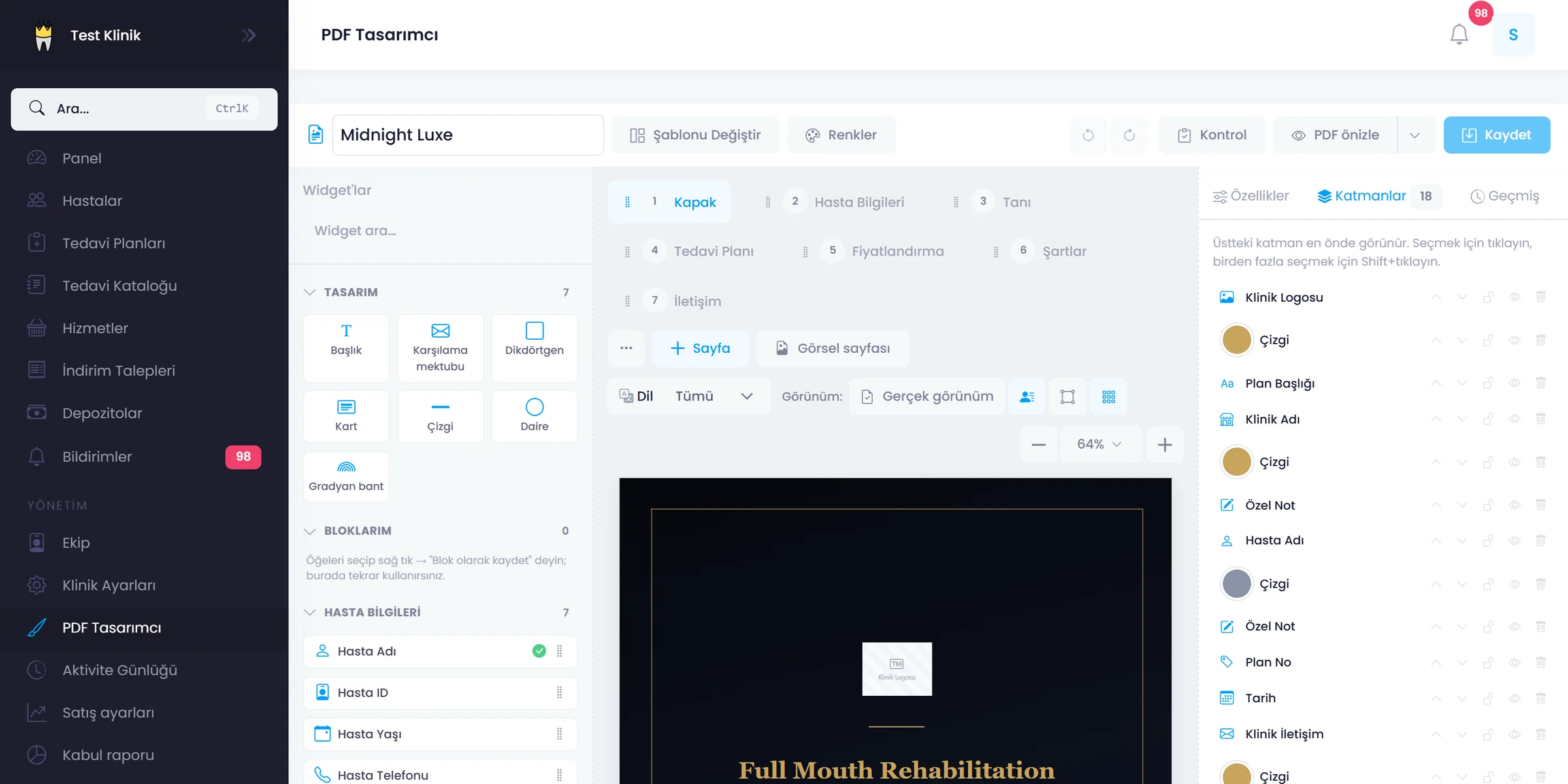Select the Fiyatlandırma page tab
Image resolution: width=1568 pixels, height=784 pixels.
click(x=874, y=252)
